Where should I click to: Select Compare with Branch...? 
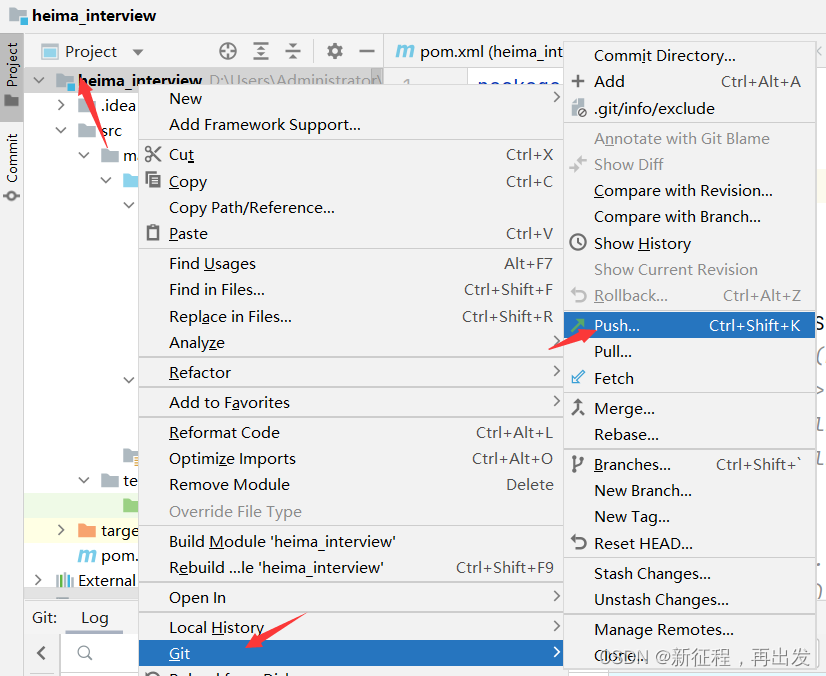point(690,217)
